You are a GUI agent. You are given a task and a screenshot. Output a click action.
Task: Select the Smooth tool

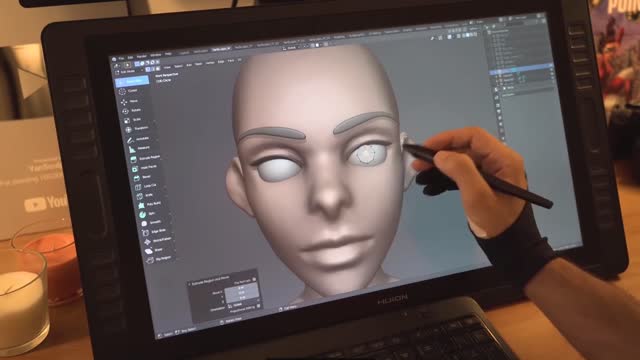coord(151,223)
